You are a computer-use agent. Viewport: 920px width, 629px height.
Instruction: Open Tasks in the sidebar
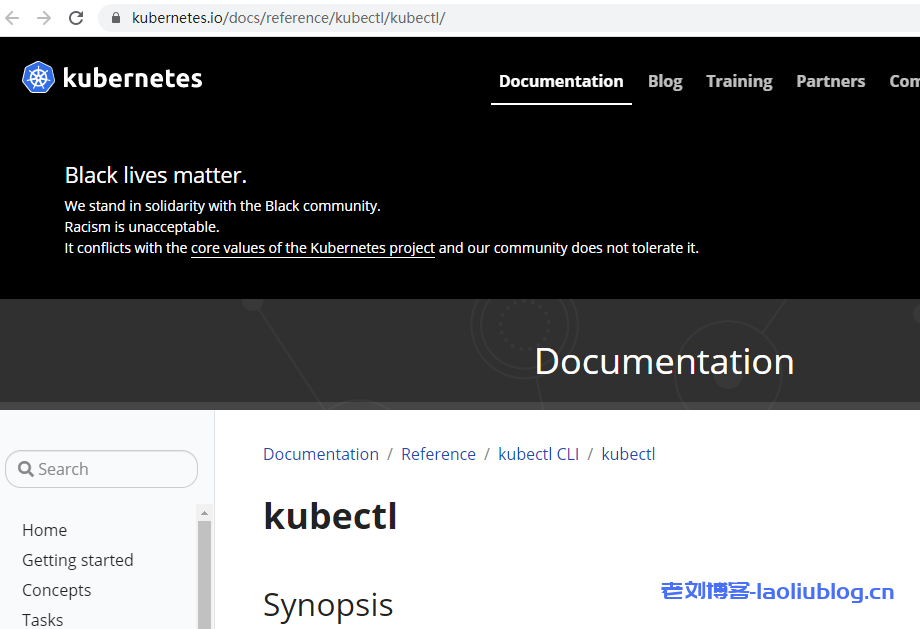42,618
